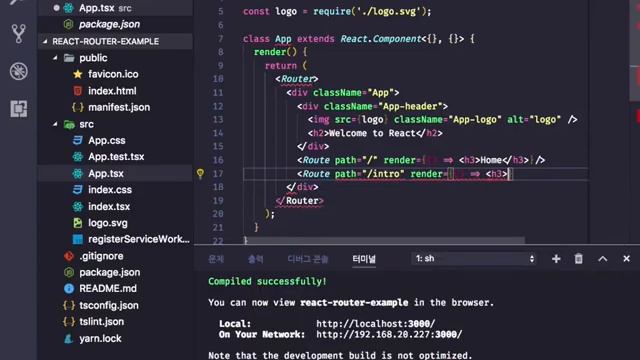Viewport: 640px width, 360px height.
Task: Click the nodejs icon of root package.json
Action: [69, 272]
